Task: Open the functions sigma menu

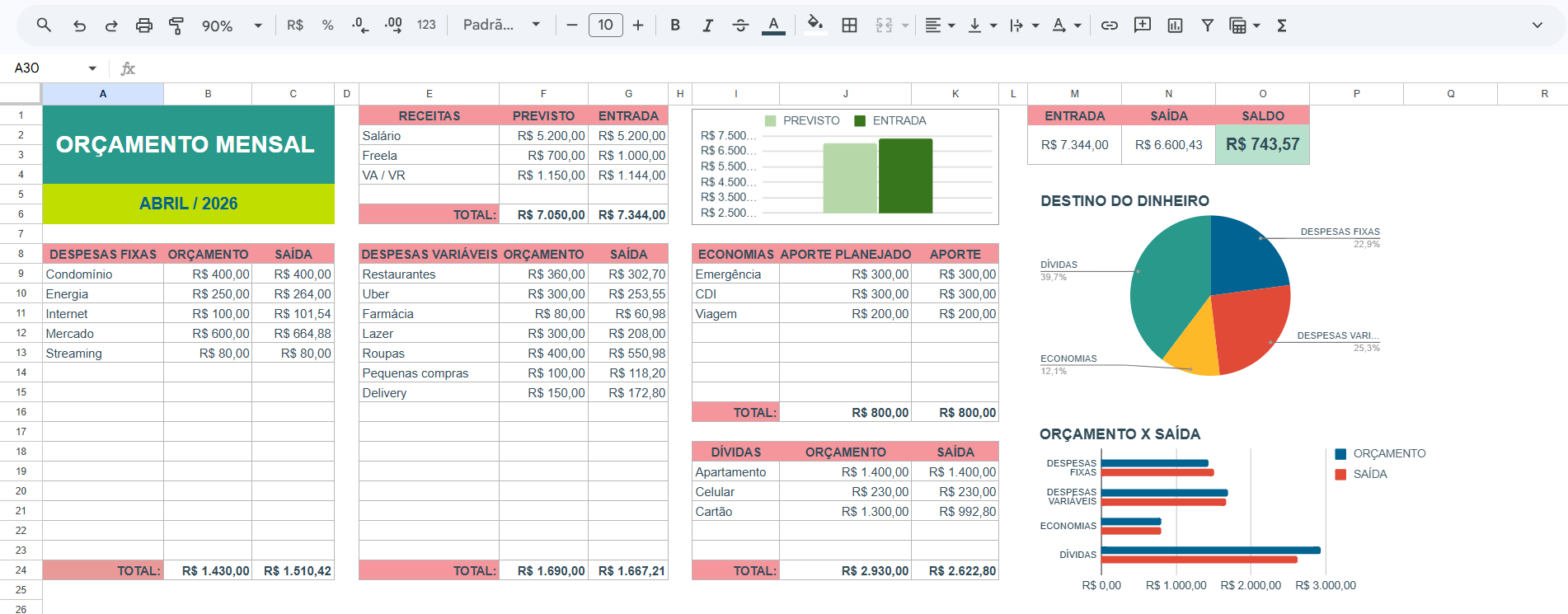Action: pos(1282,26)
